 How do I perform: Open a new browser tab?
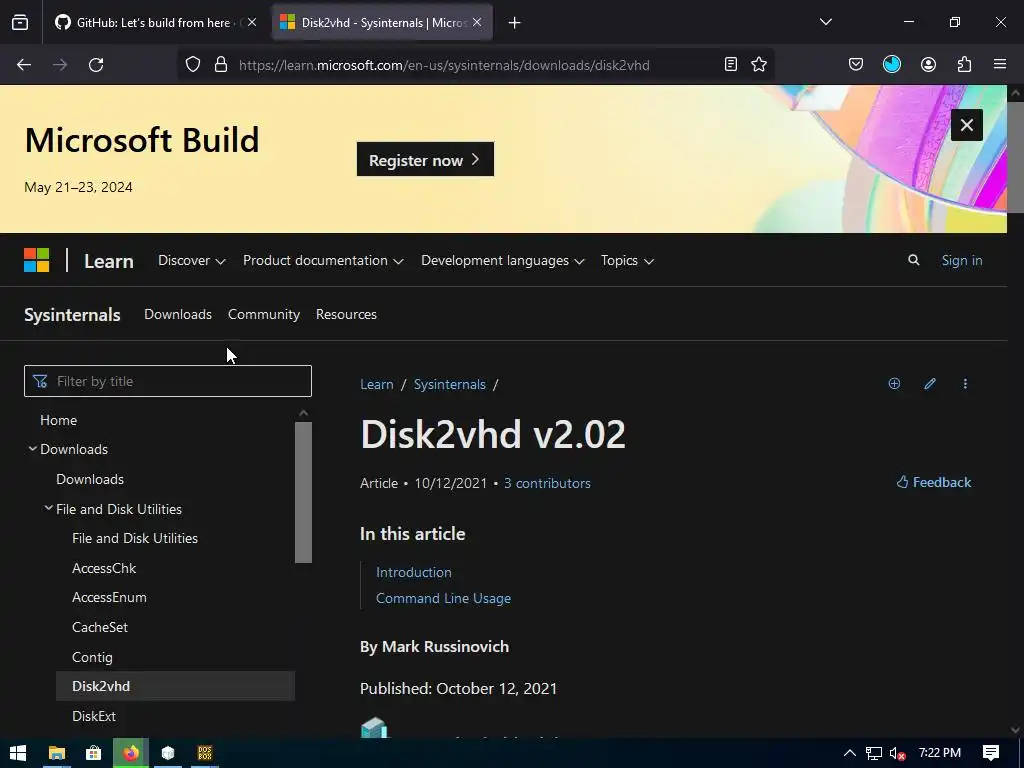[x=515, y=23]
